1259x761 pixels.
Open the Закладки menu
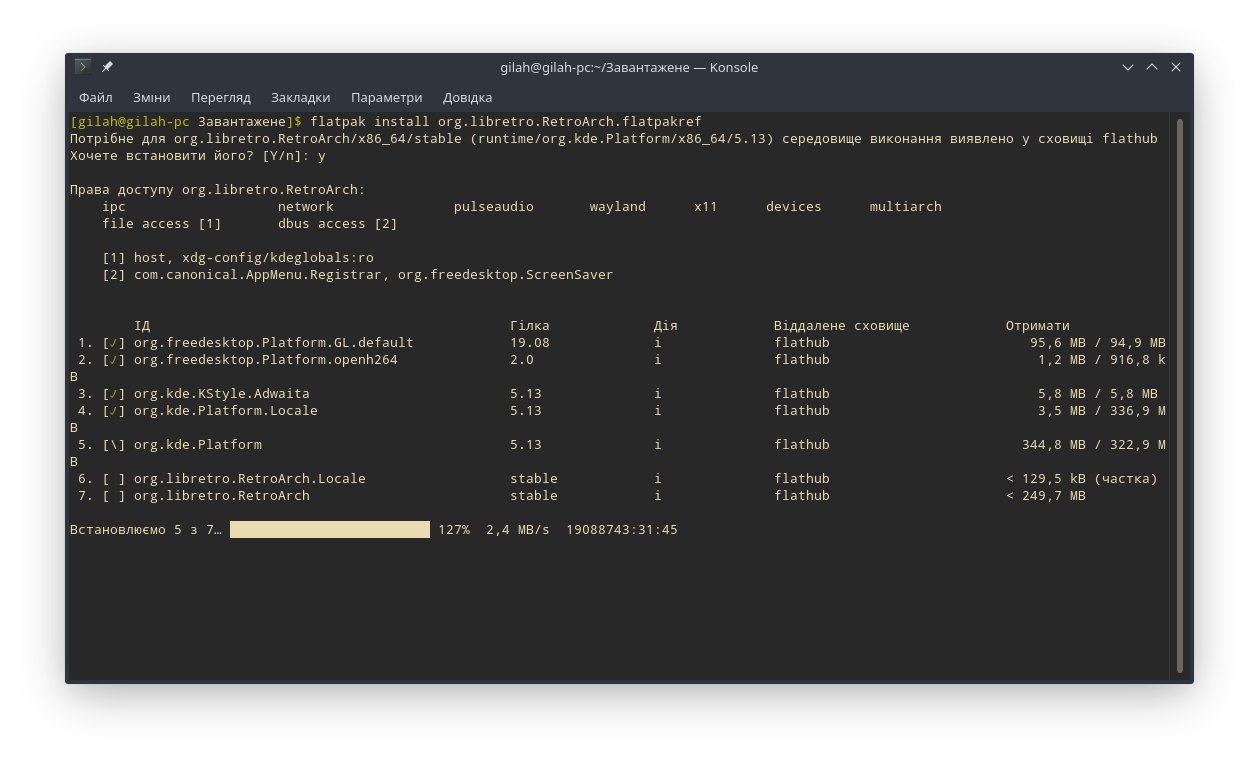click(x=300, y=97)
